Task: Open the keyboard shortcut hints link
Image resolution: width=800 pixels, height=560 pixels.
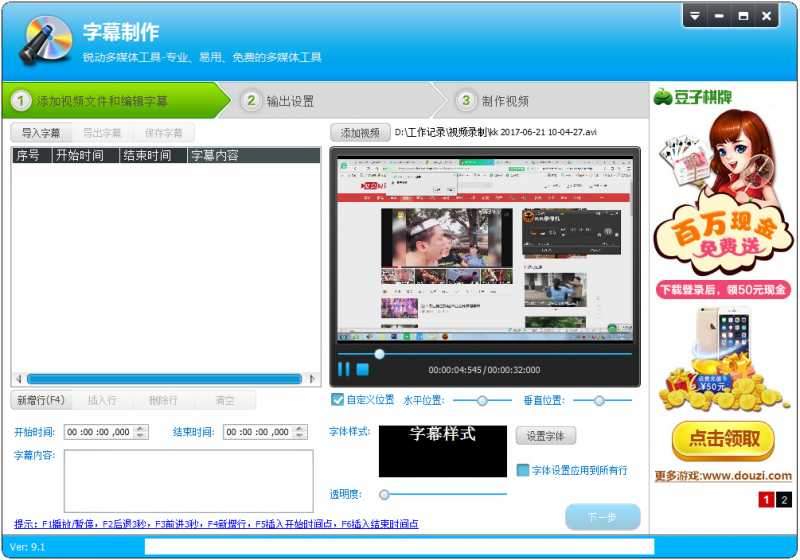Action: click(x=216, y=524)
